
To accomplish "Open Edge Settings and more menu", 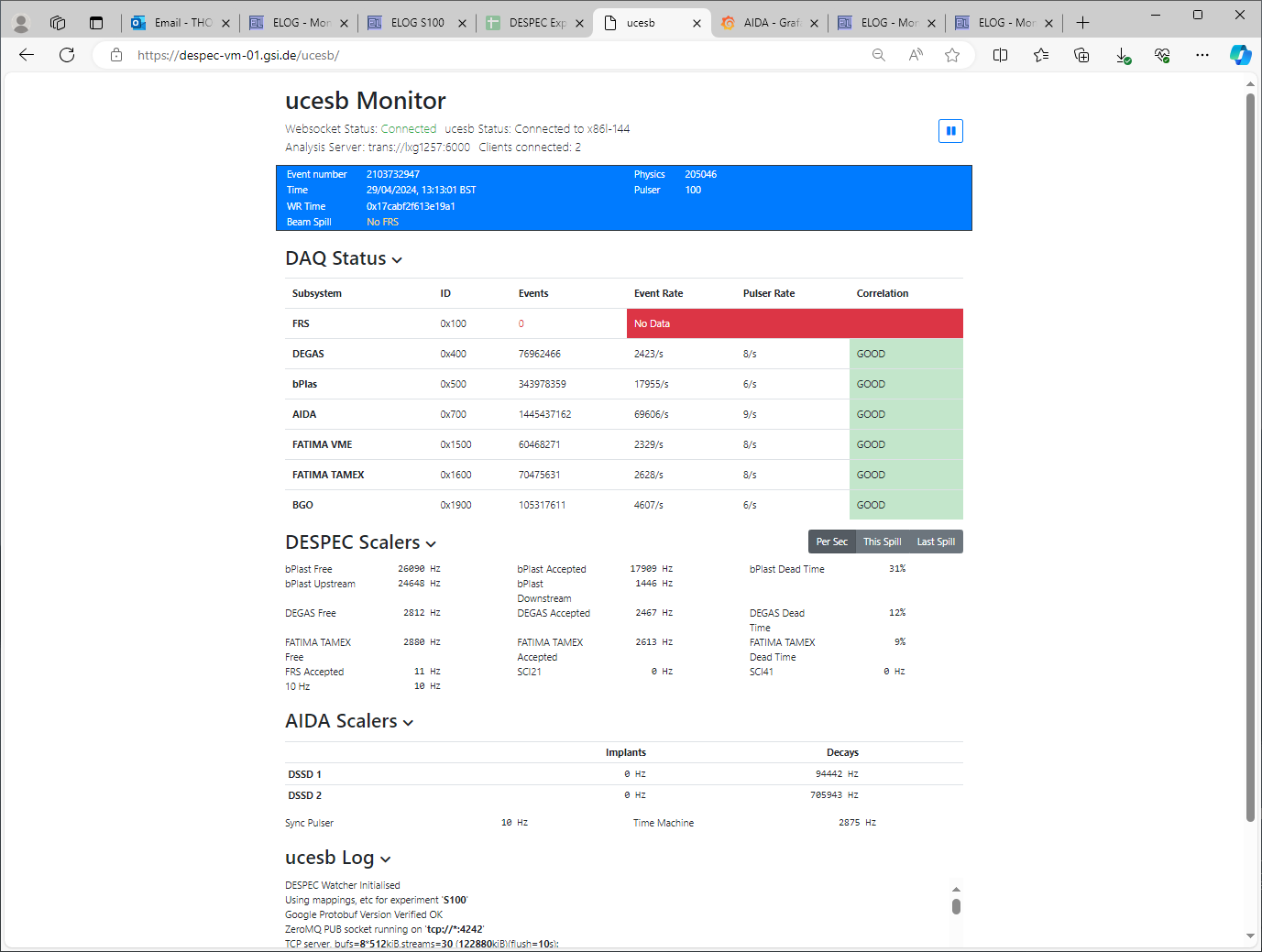I will coord(1202,55).
